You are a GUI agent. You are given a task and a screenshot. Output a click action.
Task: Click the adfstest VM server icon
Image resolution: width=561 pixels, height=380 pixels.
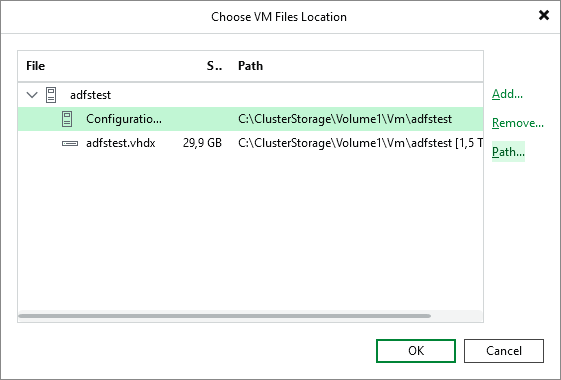(x=51, y=95)
